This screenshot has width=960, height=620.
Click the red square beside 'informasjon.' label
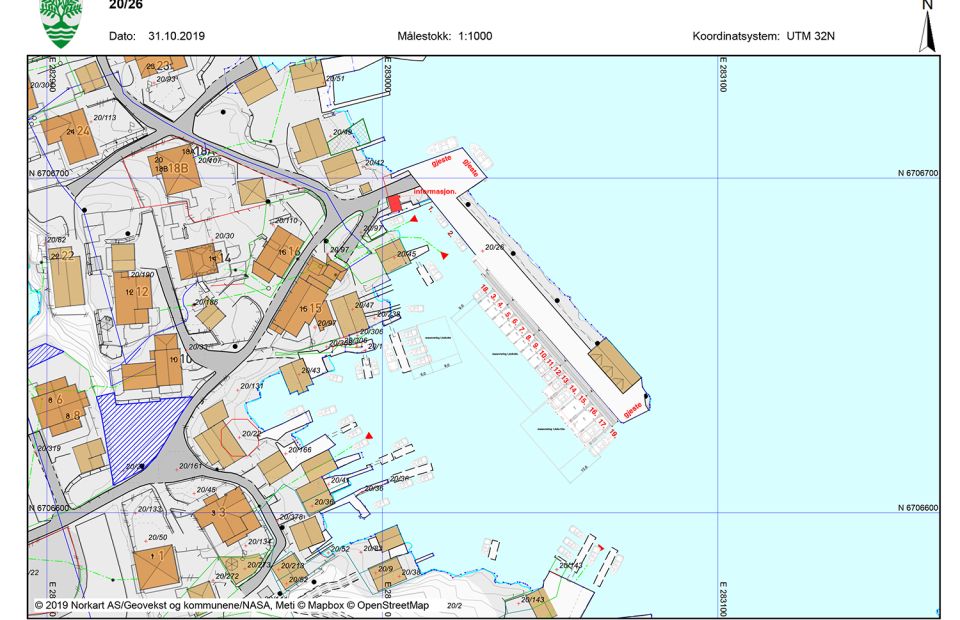(394, 203)
